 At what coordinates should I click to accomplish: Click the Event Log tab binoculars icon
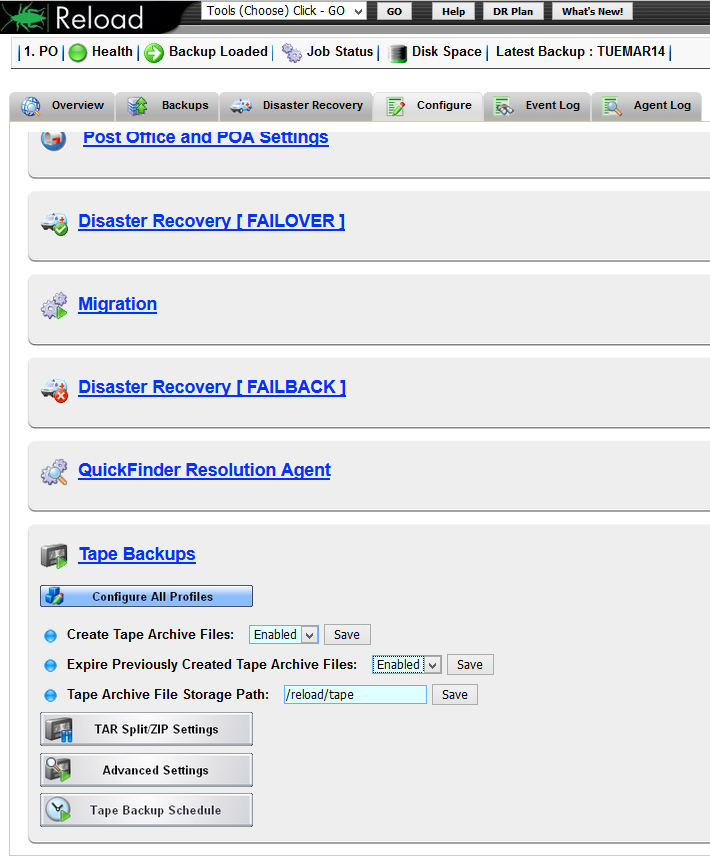point(503,106)
